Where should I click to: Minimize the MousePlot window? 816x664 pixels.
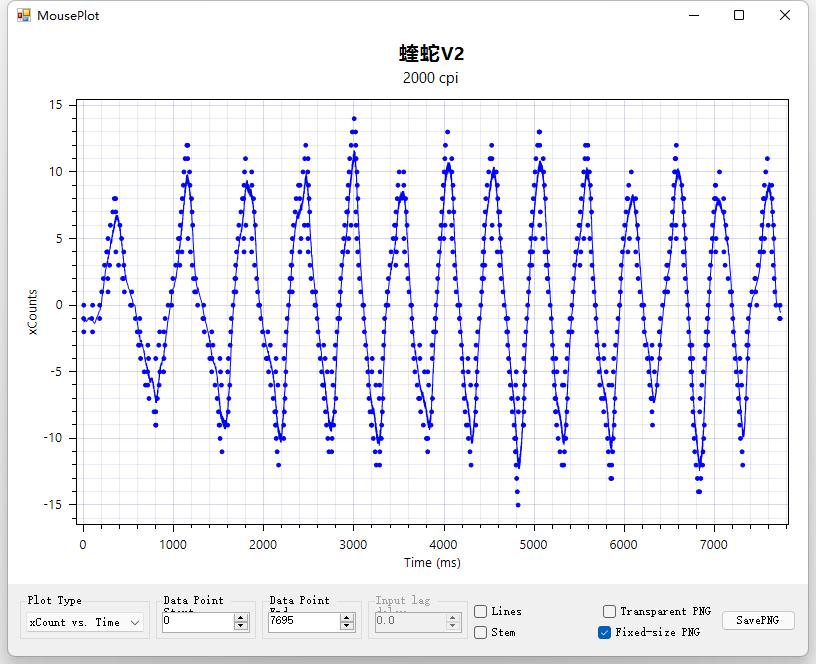(x=693, y=15)
